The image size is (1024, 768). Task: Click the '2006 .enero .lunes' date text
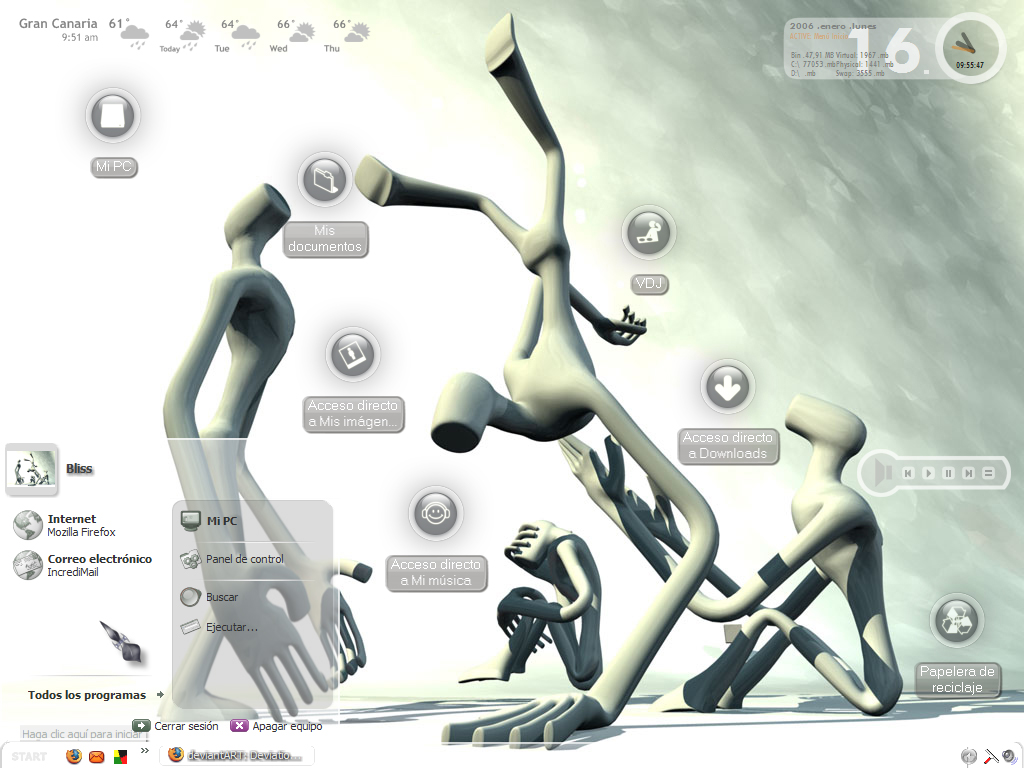[833, 26]
